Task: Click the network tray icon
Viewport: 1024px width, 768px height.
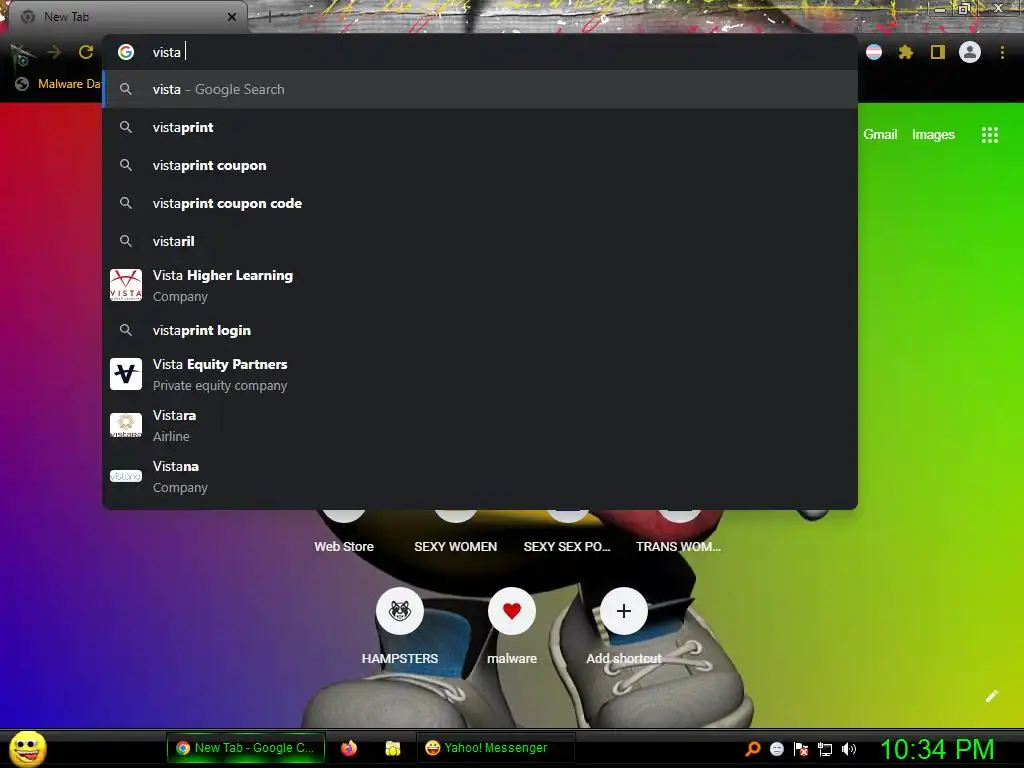Action: click(825, 749)
